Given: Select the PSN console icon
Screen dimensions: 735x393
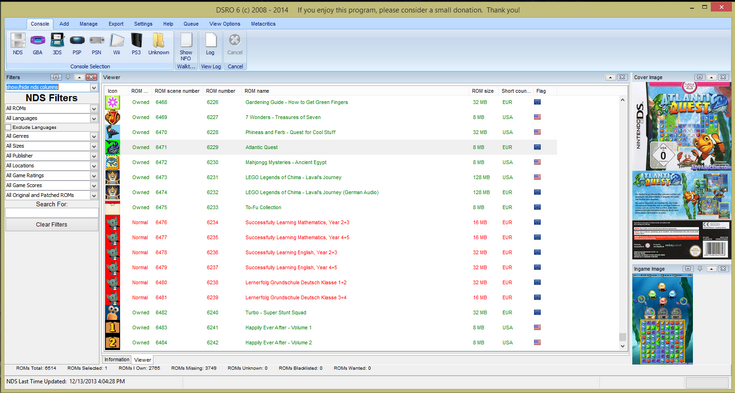Looking at the screenshot, I should [x=97, y=41].
